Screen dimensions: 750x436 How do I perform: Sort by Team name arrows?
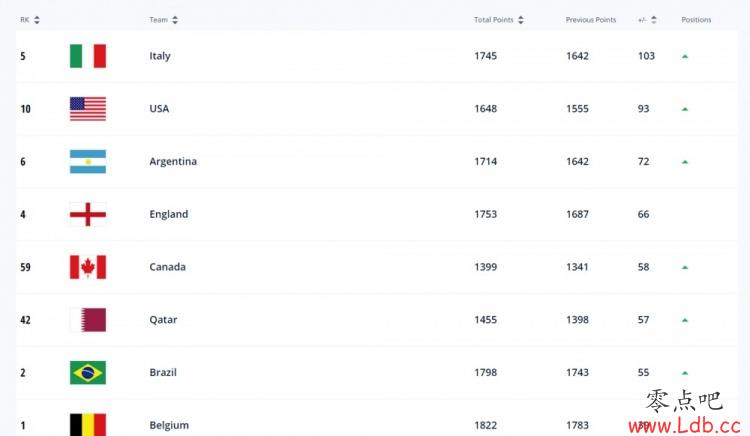175,20
